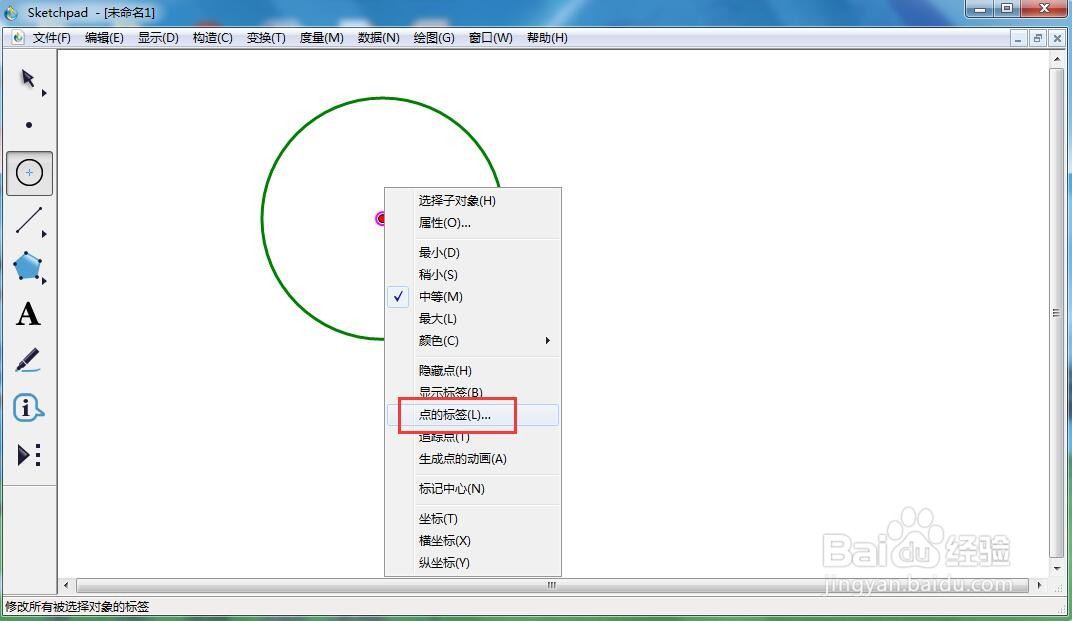1072x621 pixels.
Task: Open the 变换(T) menu
Action: tap(266, 38)
